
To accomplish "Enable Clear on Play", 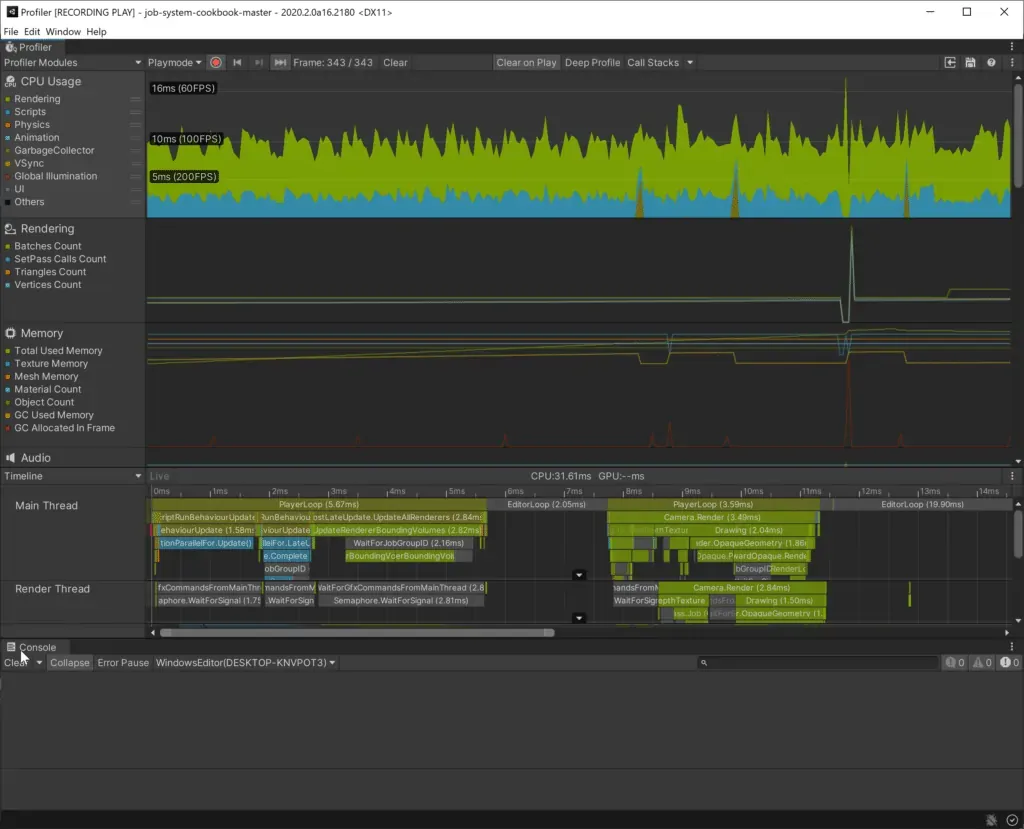I will click(x=526, y=62).
